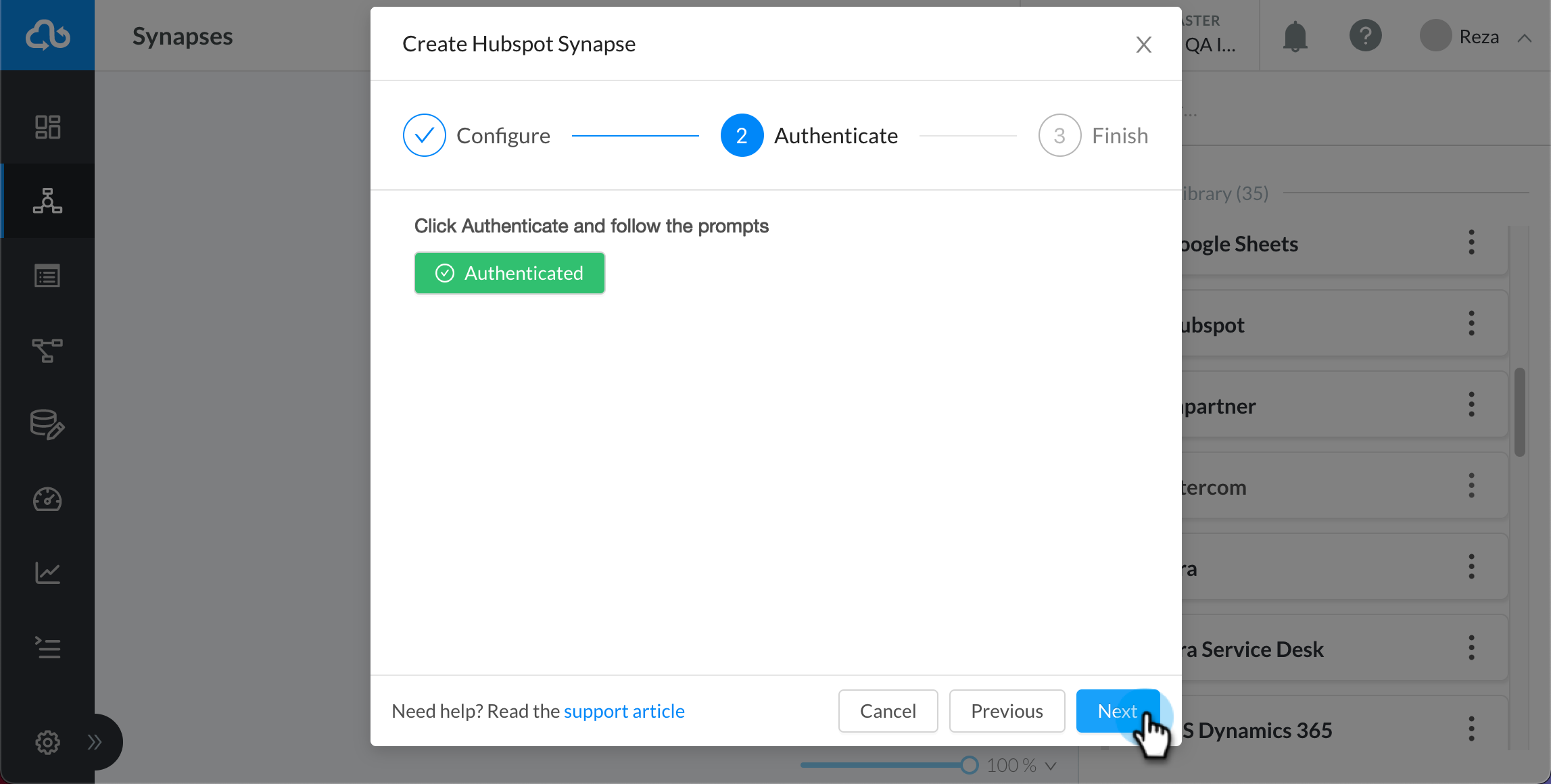Open options menu above Service Desk card
This screenshot has height=784, width=1551.
point(1472,567)
